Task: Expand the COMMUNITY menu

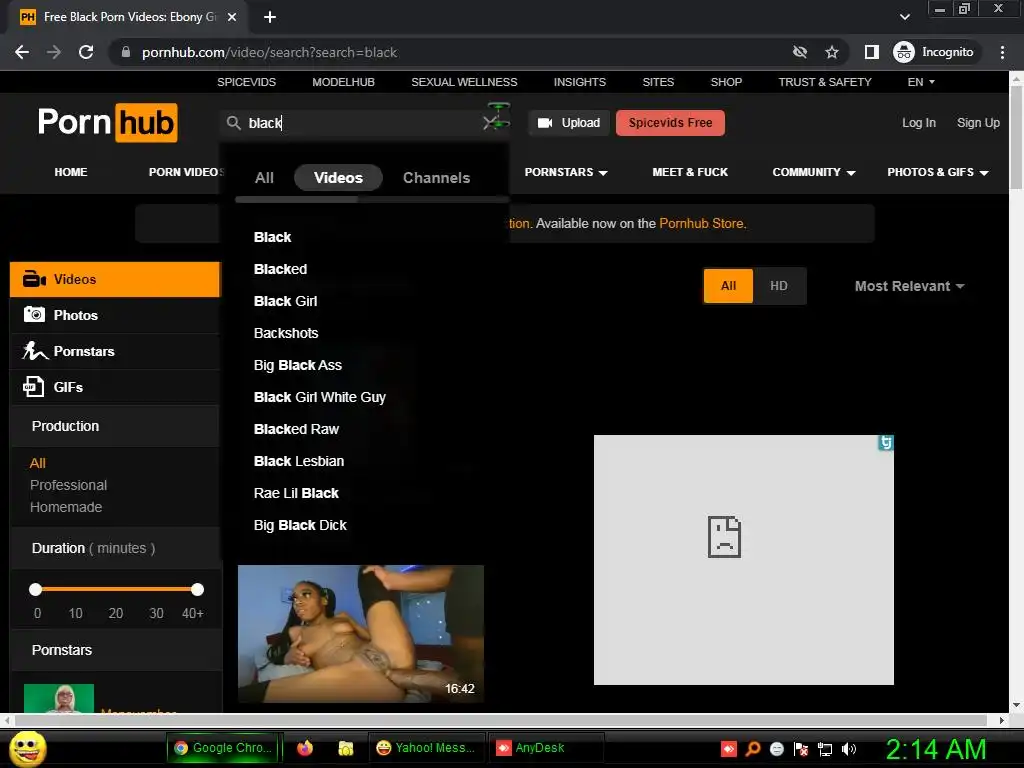Action: pyautogui.click(x=814, y=172)
